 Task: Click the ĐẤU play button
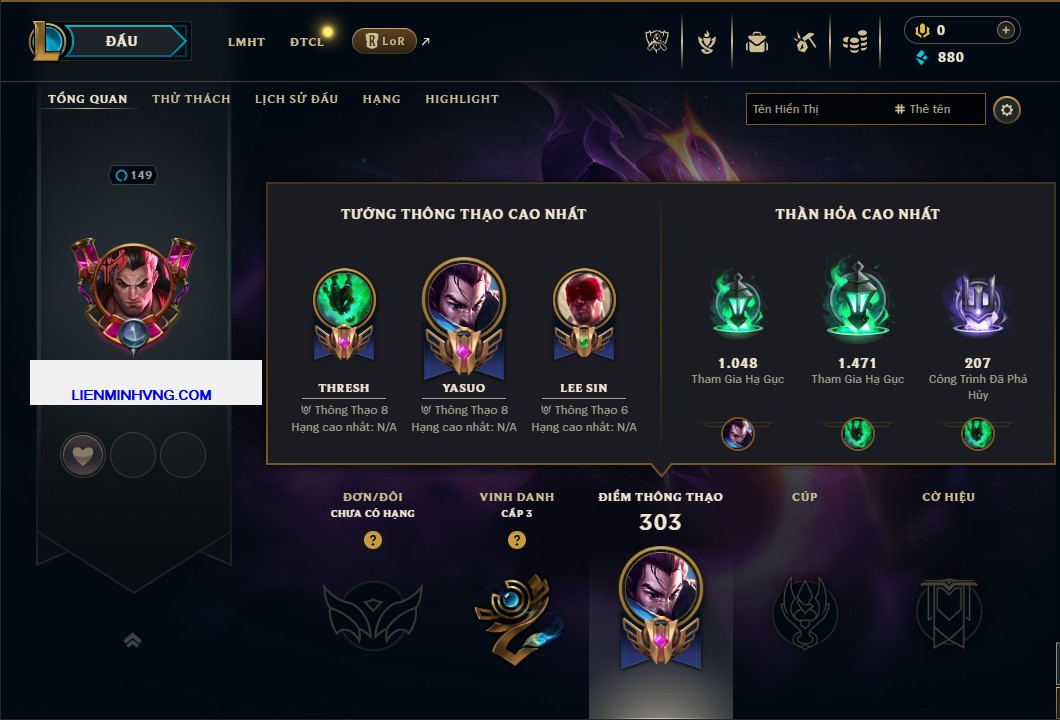point(123,41)
